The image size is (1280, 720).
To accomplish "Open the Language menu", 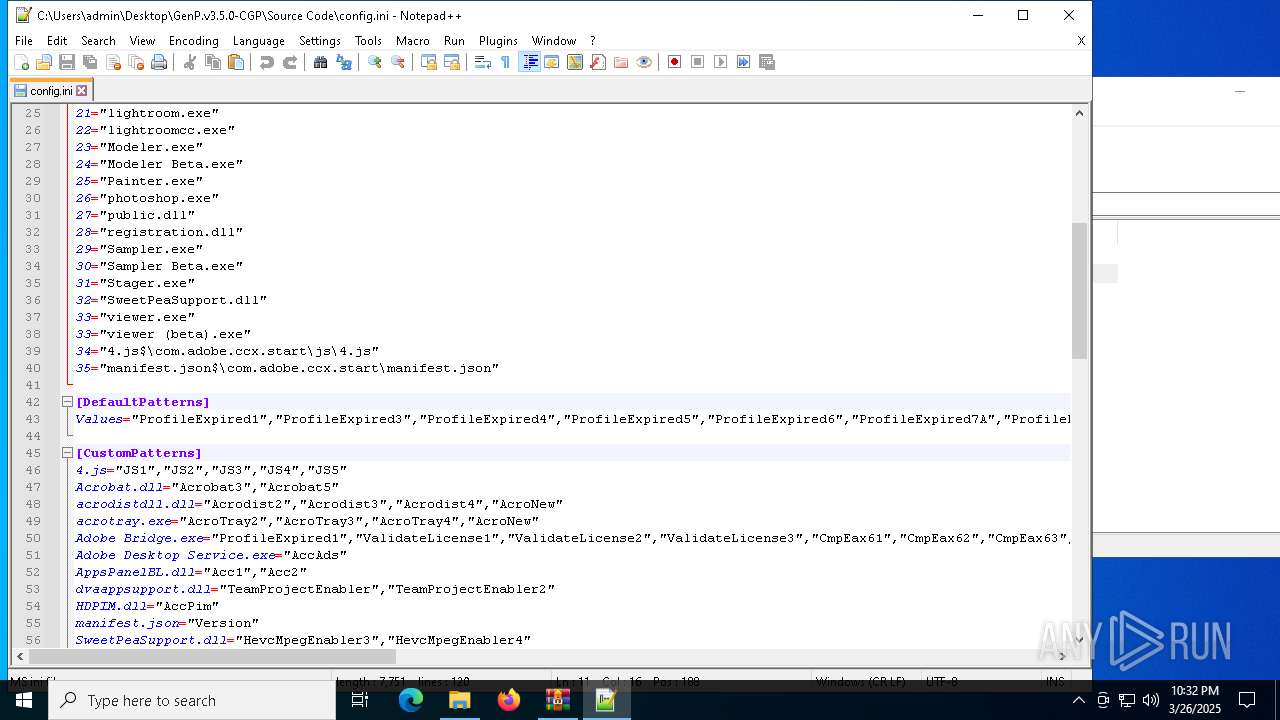I will coord(258,41).
